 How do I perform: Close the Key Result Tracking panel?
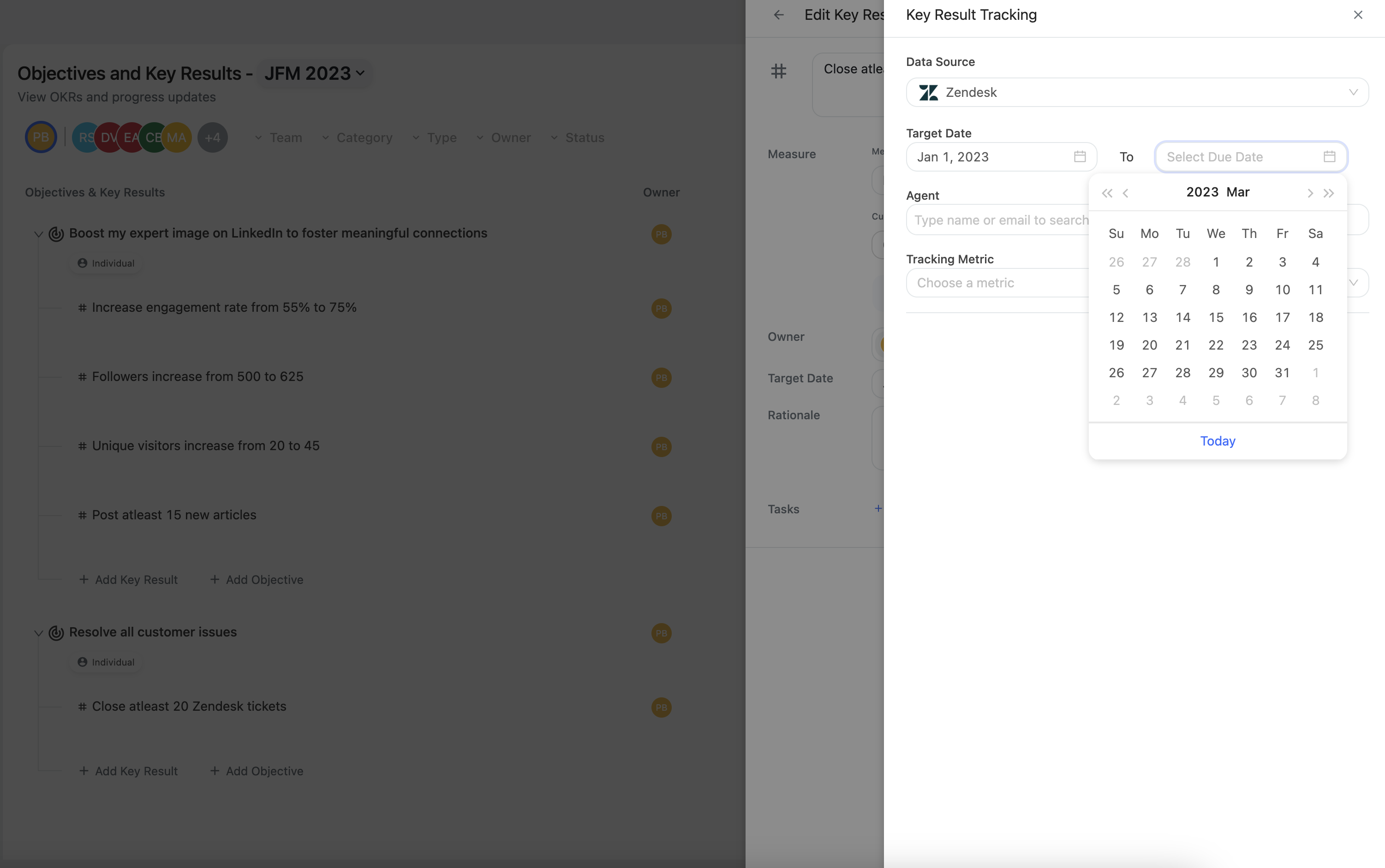coord(1357,15)
